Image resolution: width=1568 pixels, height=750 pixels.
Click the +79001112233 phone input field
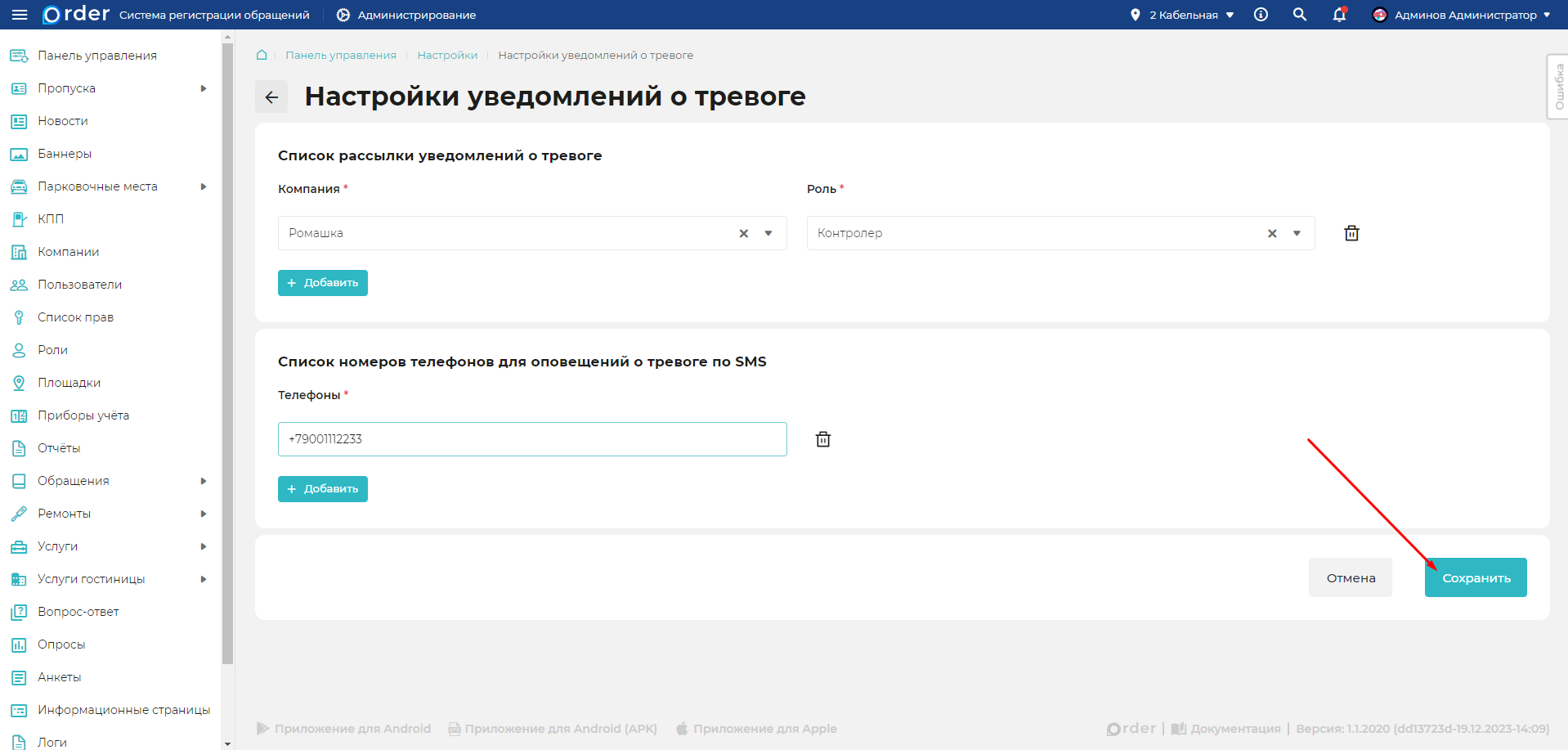[531, 439]
